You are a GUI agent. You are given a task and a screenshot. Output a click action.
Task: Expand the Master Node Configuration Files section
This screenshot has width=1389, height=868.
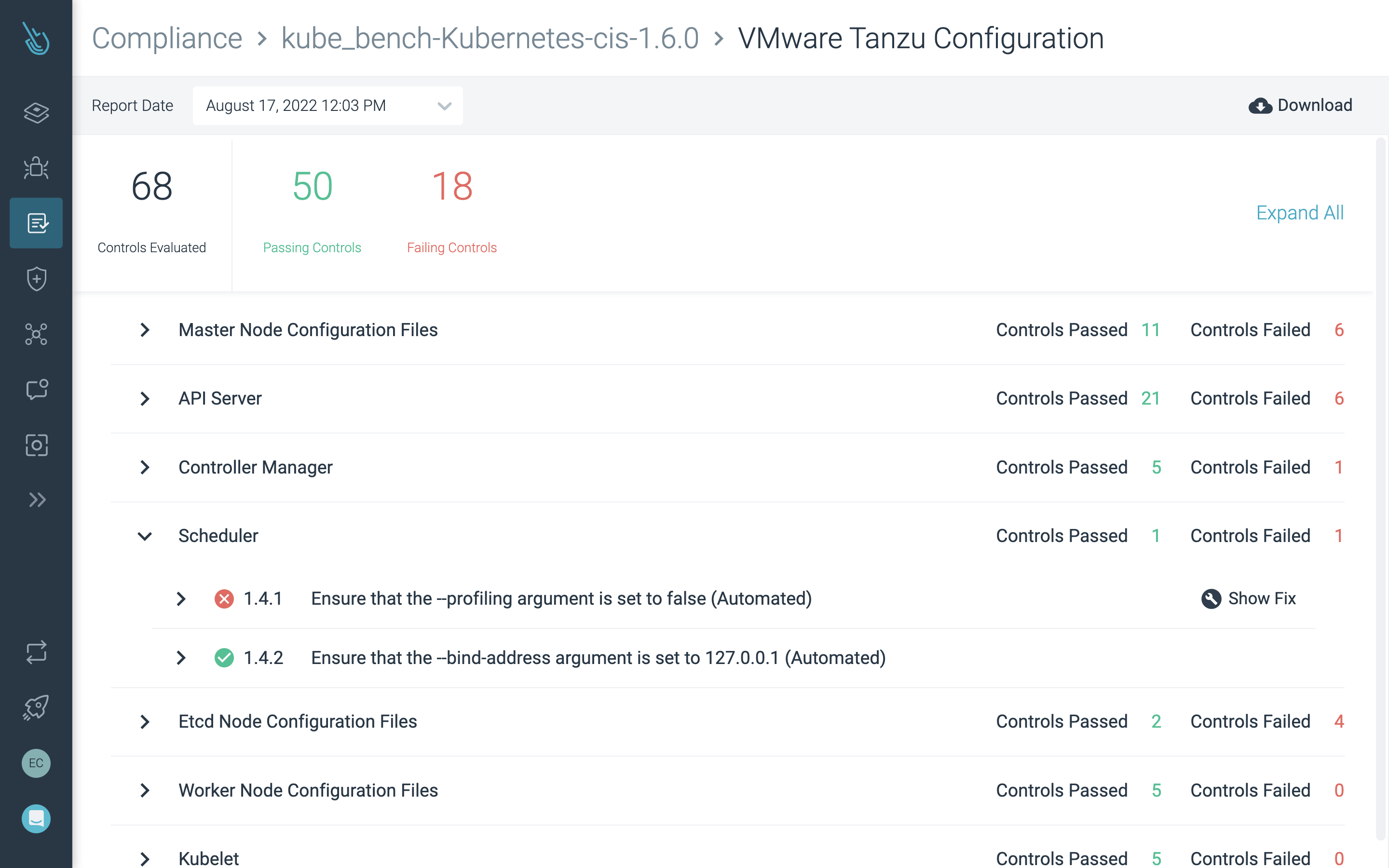pyautogui.click(x=145, y=329)
